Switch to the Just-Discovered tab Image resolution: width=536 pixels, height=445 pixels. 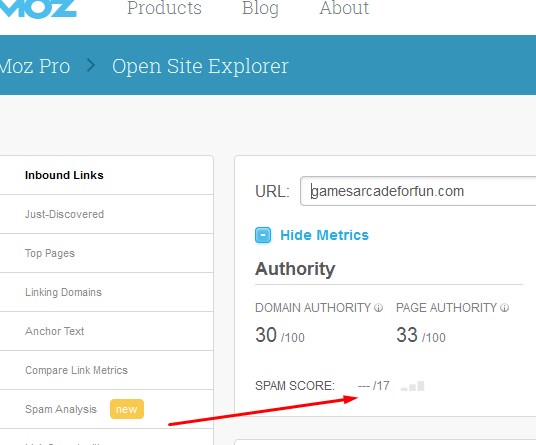coord(64,214)
